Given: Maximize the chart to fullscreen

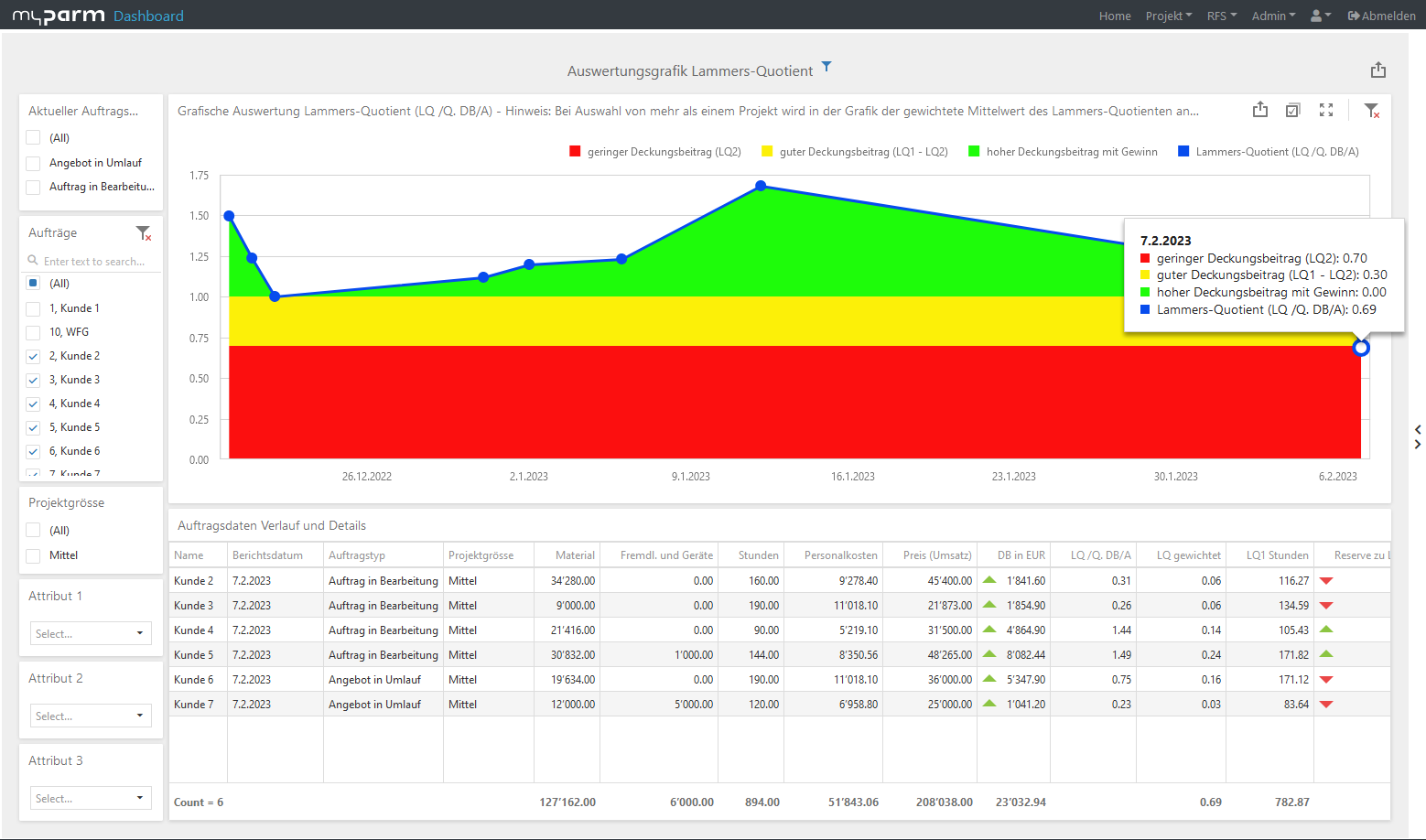Looking at the screenshot, I should click(1325, 110).
